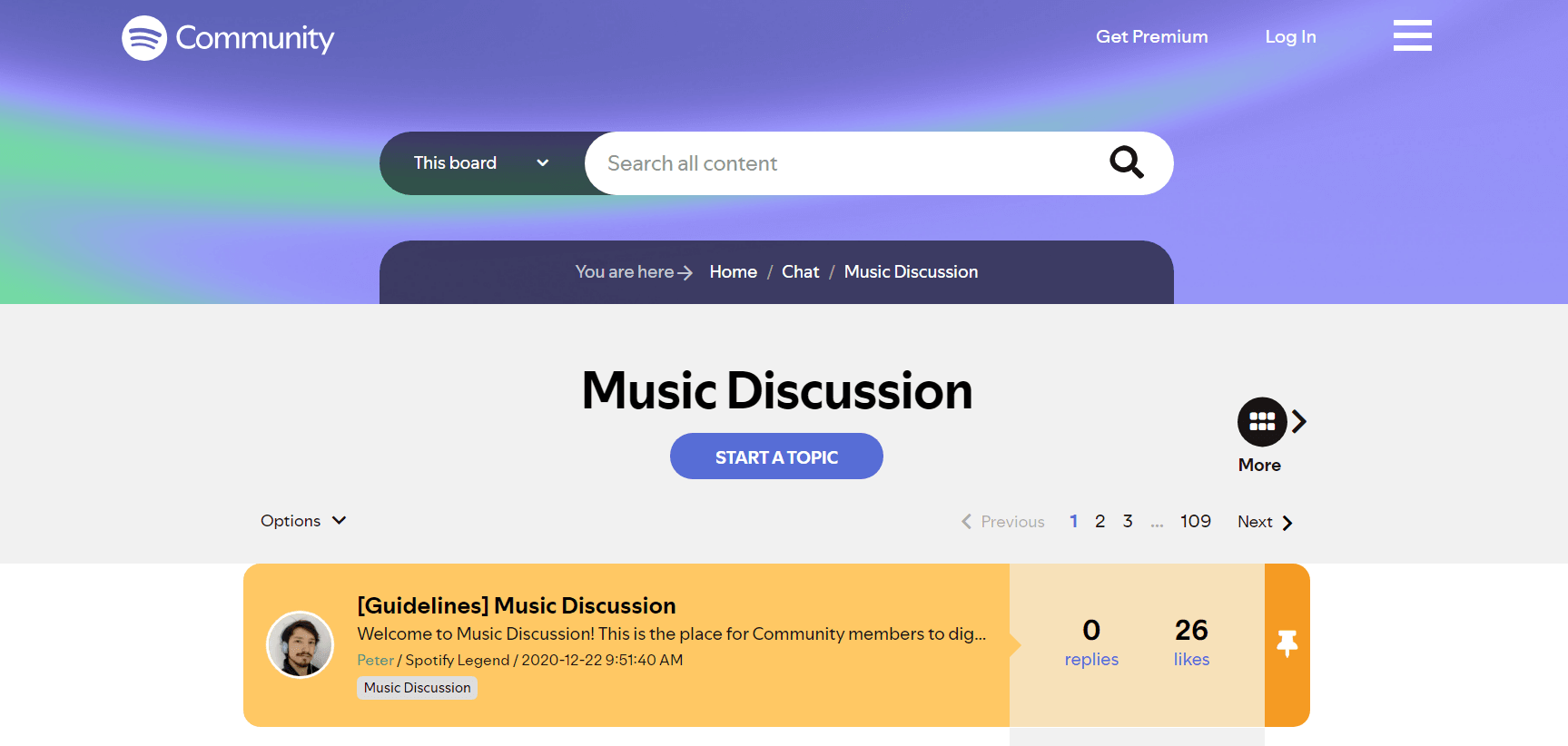Click the Spotify Community logo
The image size is (1568, 746).
[228, 38]
